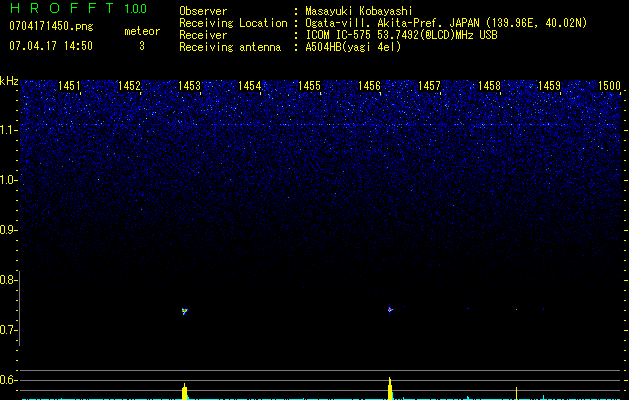The height and width of the screenshot is (400, 629).
Task: Click the HROFFT application title text
Action: coord(60,9)
